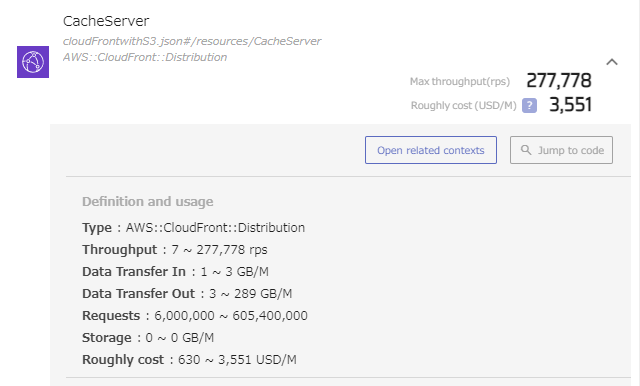Click the purple CloudFront distribution icon
640x386 pixels.
[x=33, y=62]
